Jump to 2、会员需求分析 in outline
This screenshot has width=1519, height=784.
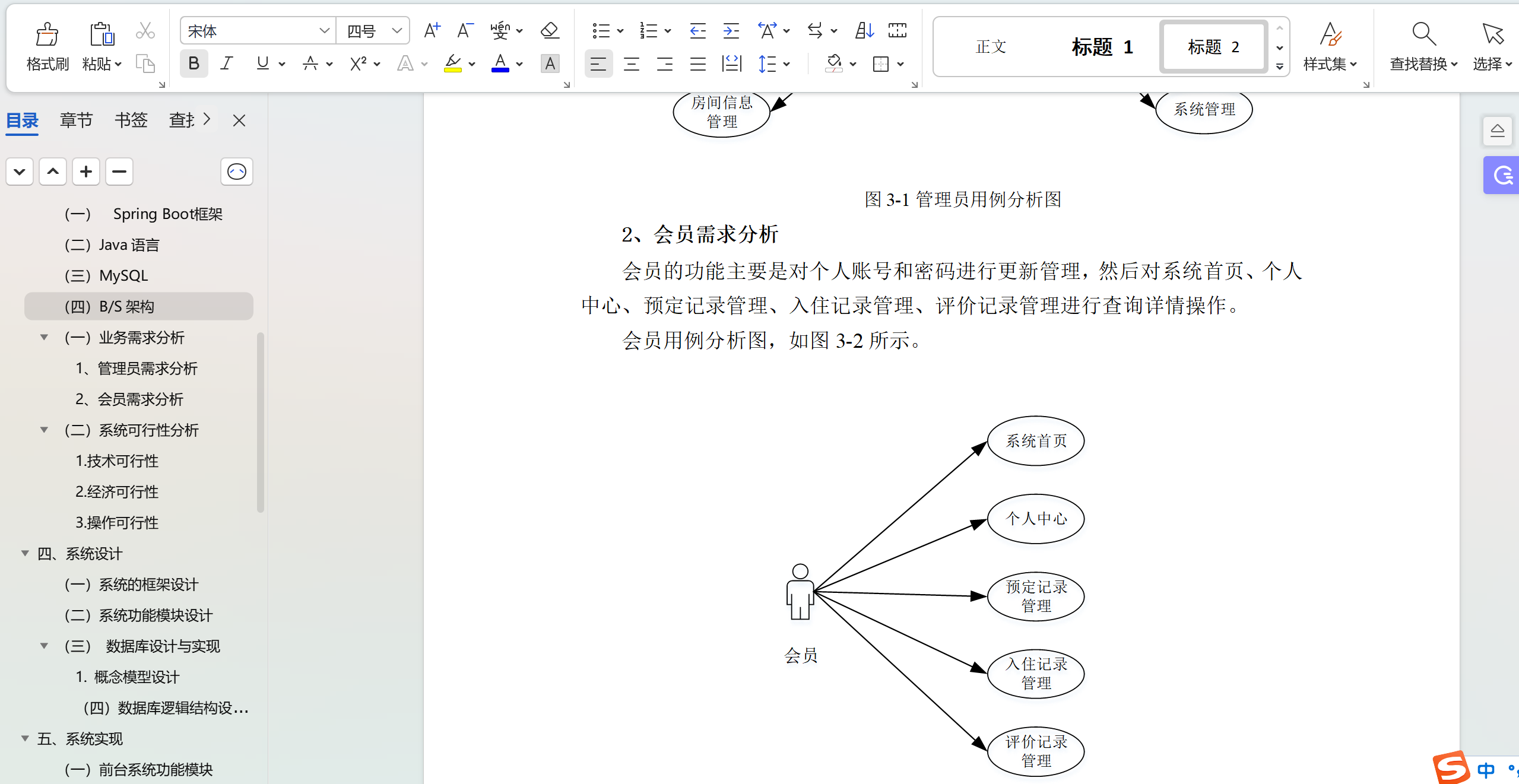pos(129,399)
